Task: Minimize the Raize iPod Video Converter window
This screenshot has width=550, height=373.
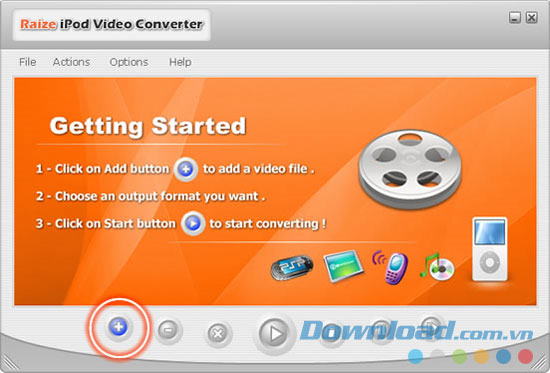Action: coord(515,18)
